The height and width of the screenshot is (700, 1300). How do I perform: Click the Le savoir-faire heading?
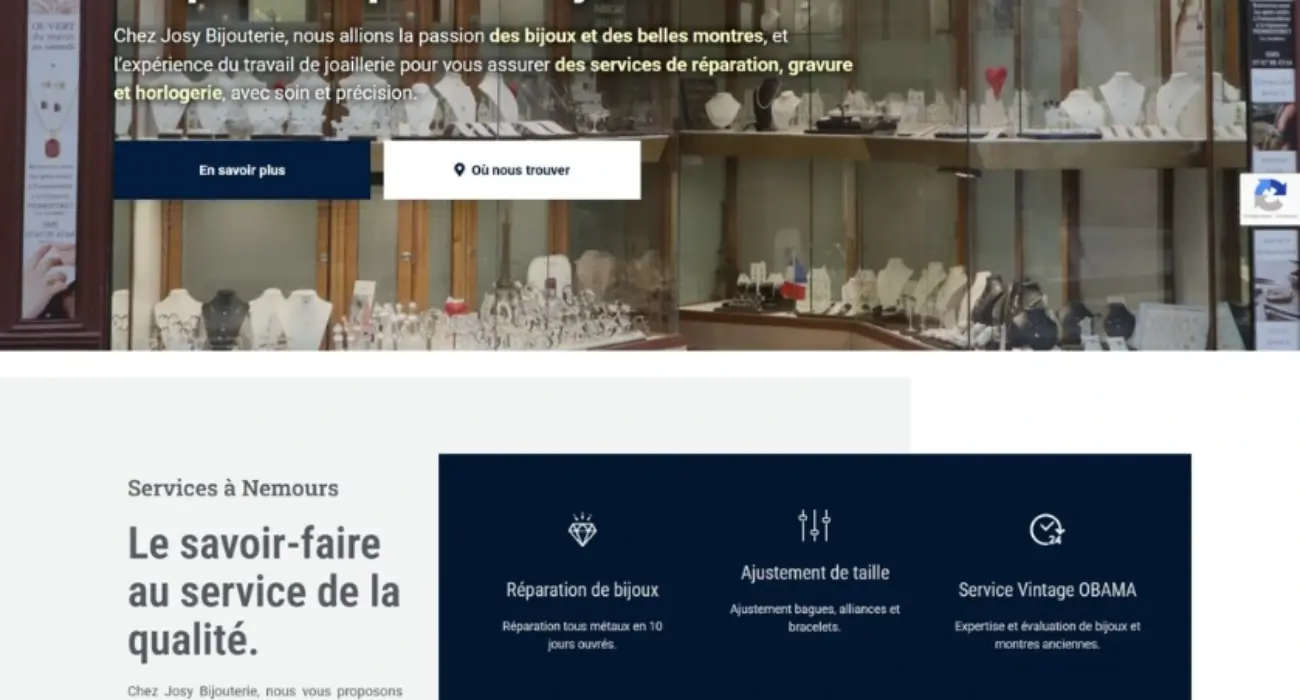[264, 593]
